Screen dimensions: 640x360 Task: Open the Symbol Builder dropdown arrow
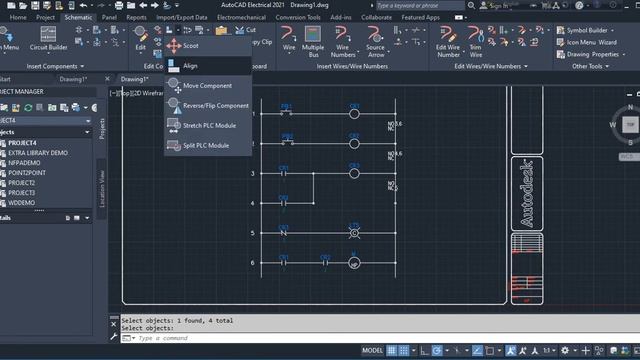click(x=612, y=30)
